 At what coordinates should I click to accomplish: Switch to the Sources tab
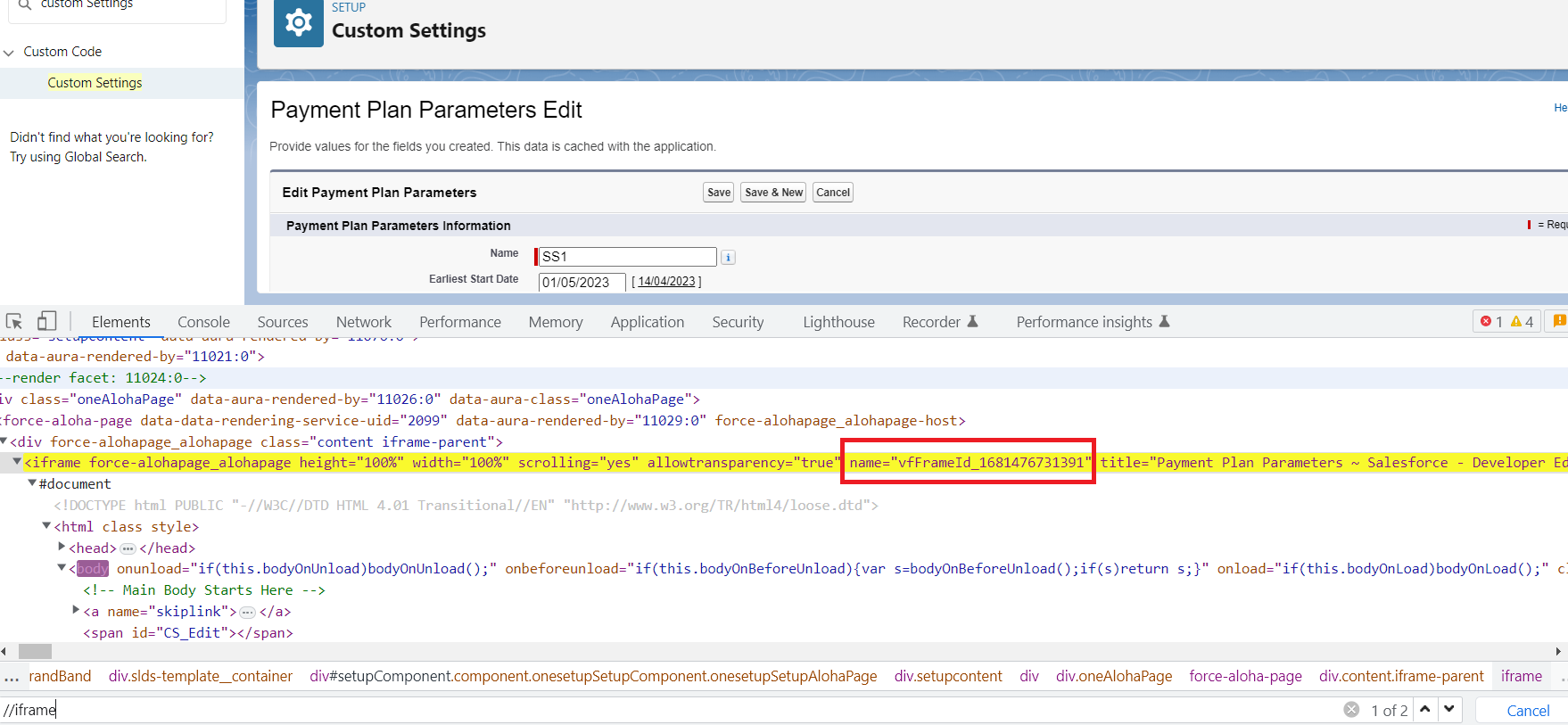(283, 322)
